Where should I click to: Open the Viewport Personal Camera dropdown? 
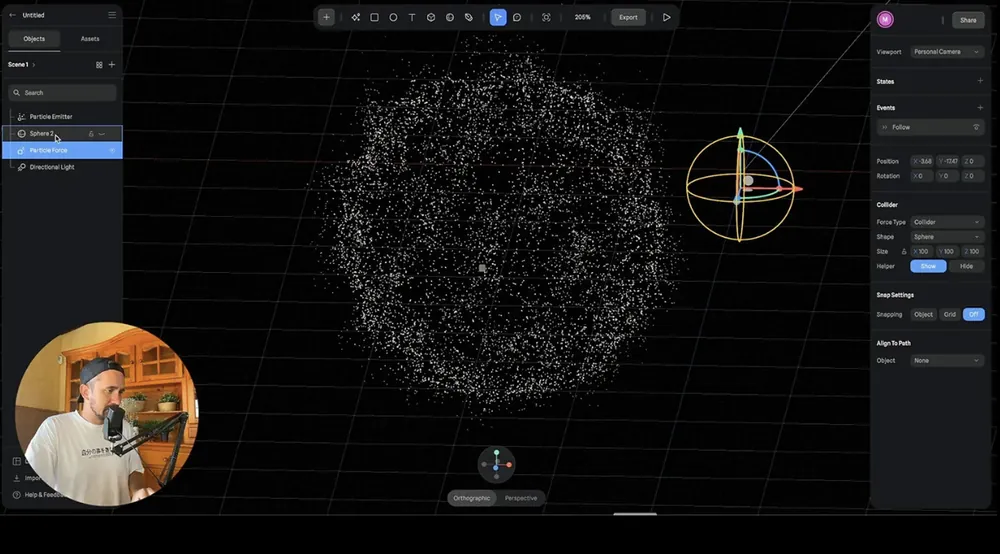(946, 52)
